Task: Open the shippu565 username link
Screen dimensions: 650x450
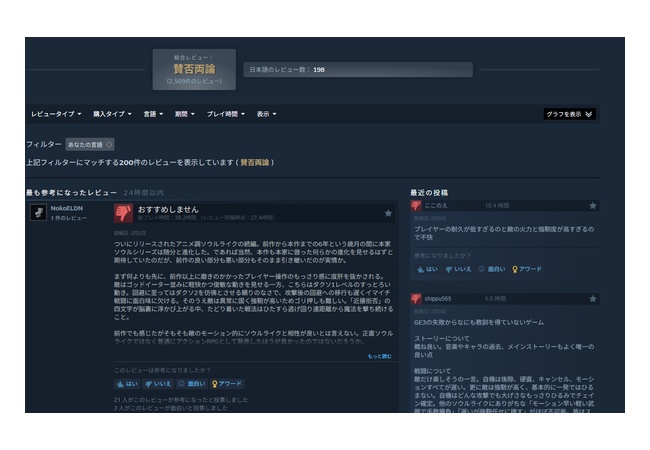Action: coord(438,298)
